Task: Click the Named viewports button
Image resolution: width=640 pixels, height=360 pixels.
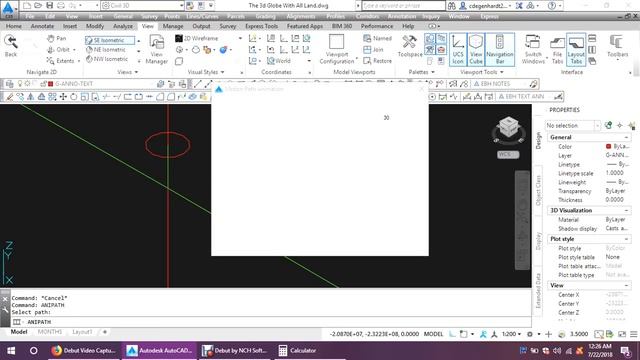Action: [378, 38]
